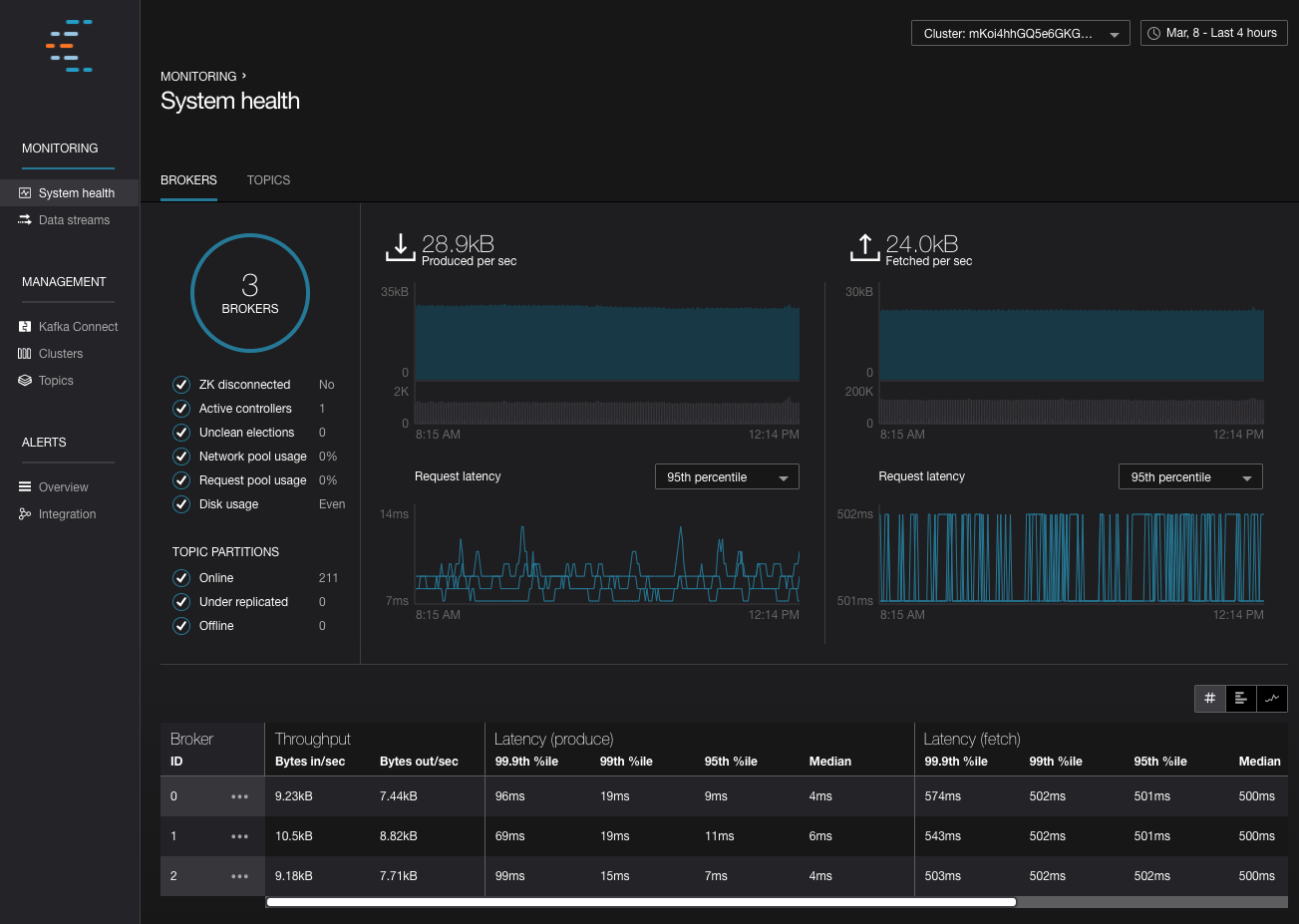Select the Alerts section heading

pyautogui.click(x=44, y=443)
